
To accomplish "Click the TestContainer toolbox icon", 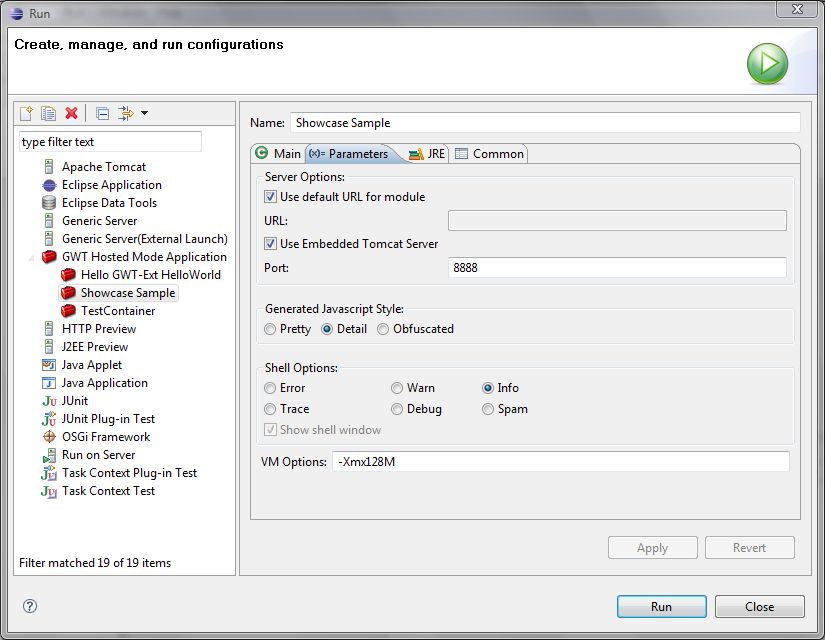I will (68, 311).
